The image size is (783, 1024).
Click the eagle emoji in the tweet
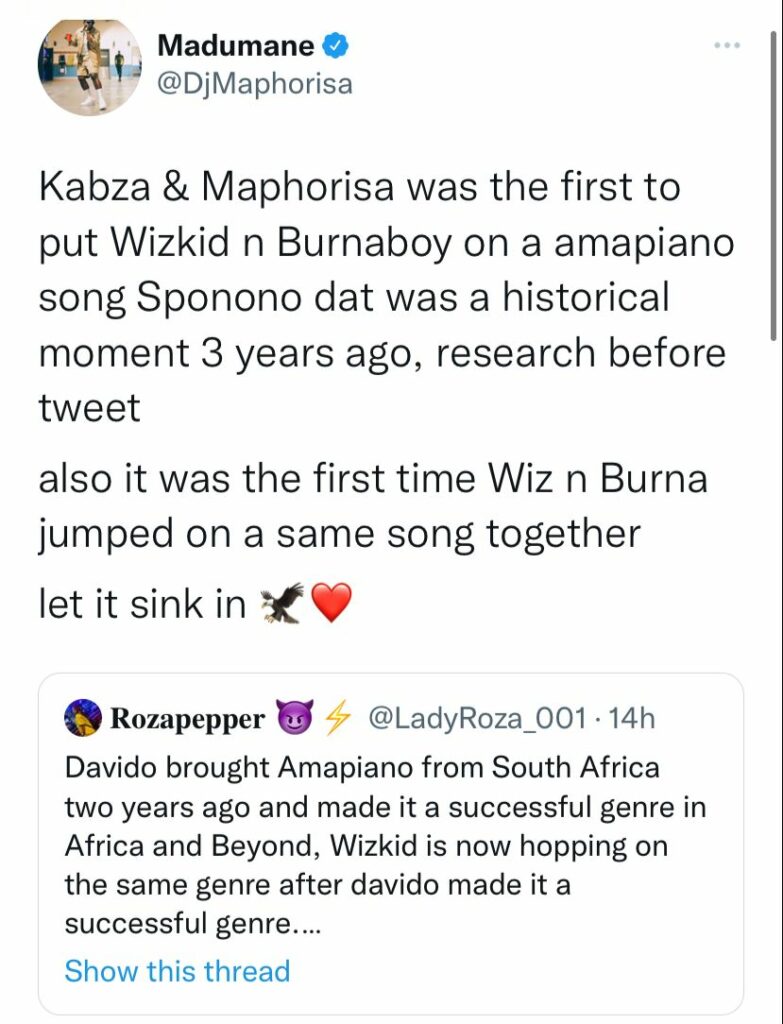pyautogui.click(x=283, y=603)
